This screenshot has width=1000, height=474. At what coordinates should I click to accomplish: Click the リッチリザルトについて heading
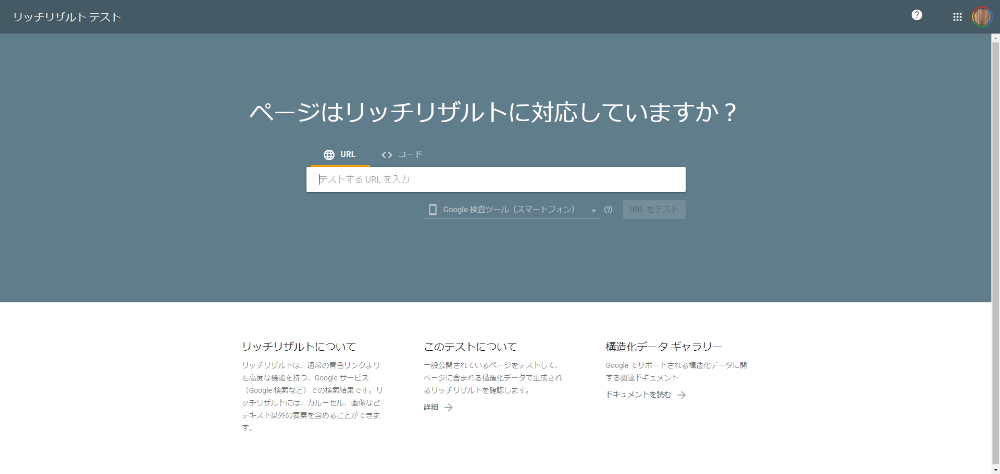click(299, 346)
